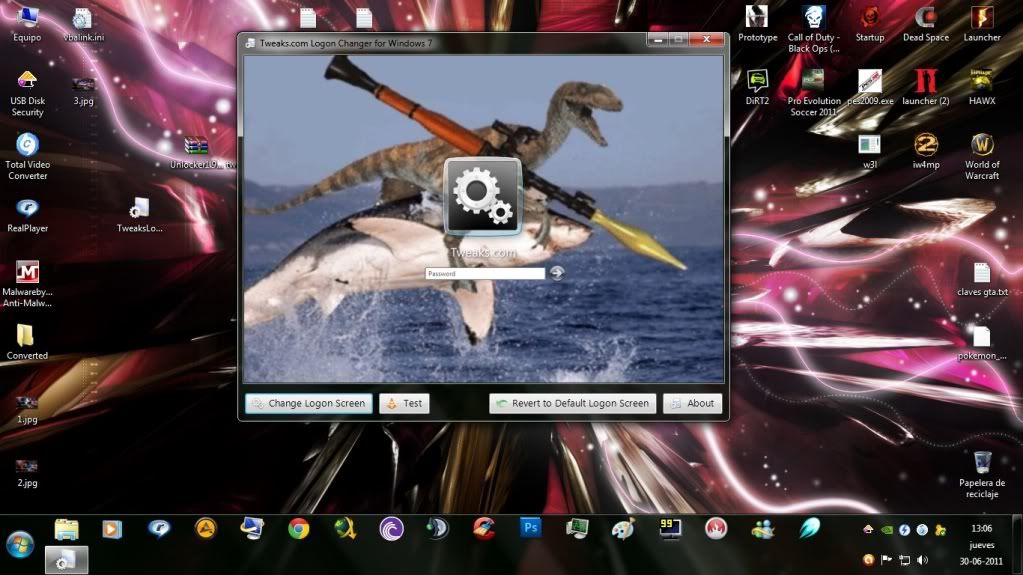Open the Equipo desktop icon

(x=27, y=23)
